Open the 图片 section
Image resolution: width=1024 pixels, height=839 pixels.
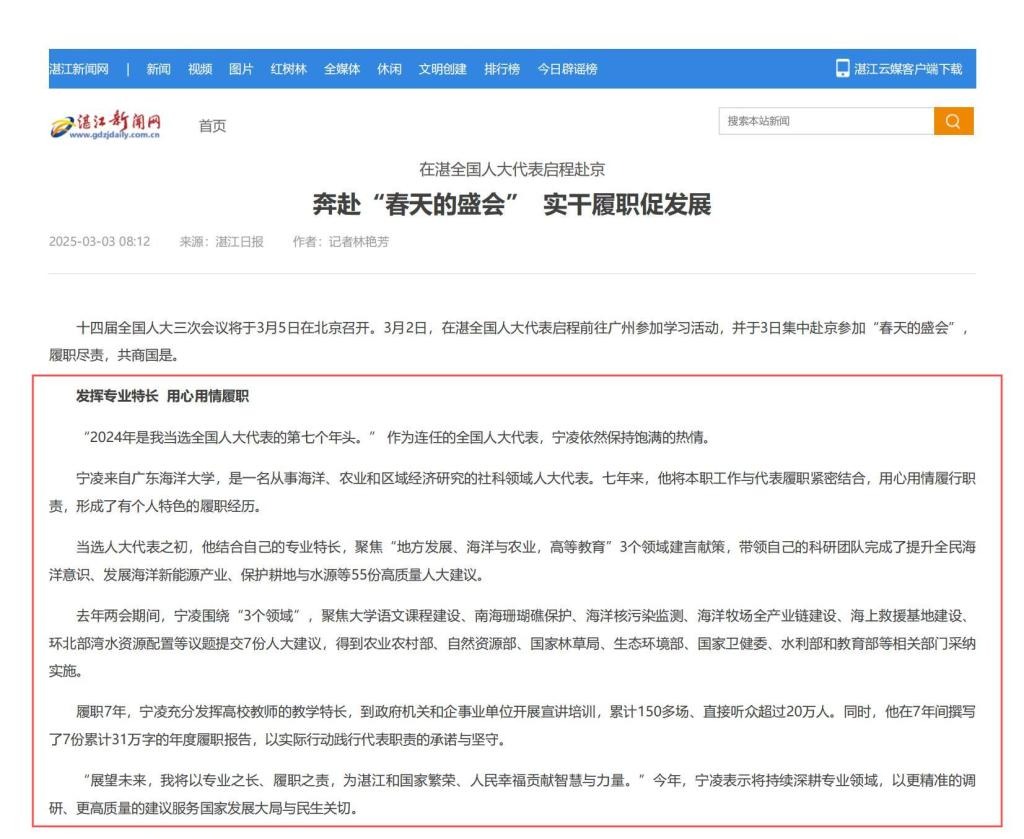241,69
